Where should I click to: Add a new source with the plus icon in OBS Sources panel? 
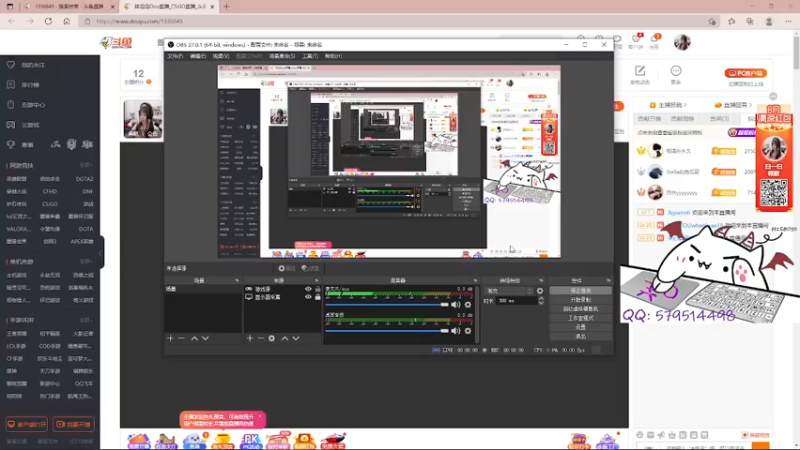tap(250, 338)
